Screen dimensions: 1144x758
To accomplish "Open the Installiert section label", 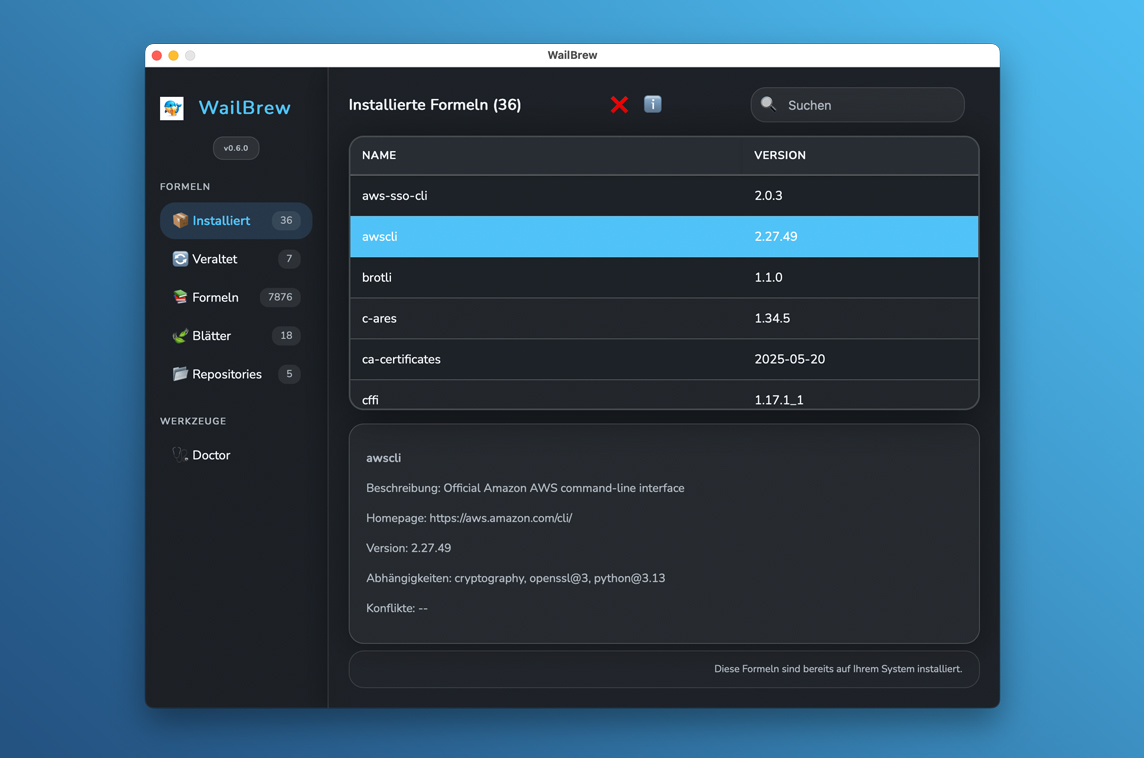I will click(x=221, y=220).
